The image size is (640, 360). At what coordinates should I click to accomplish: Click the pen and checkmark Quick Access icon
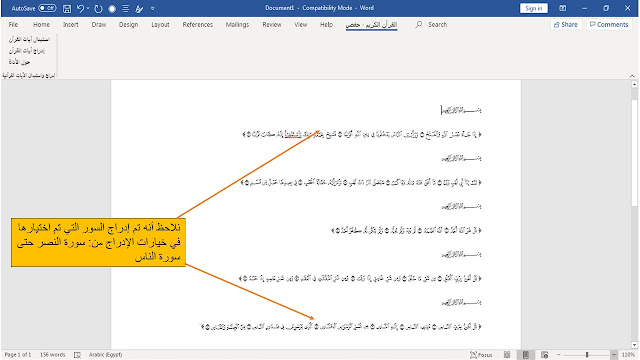click(x=139, y=9)
